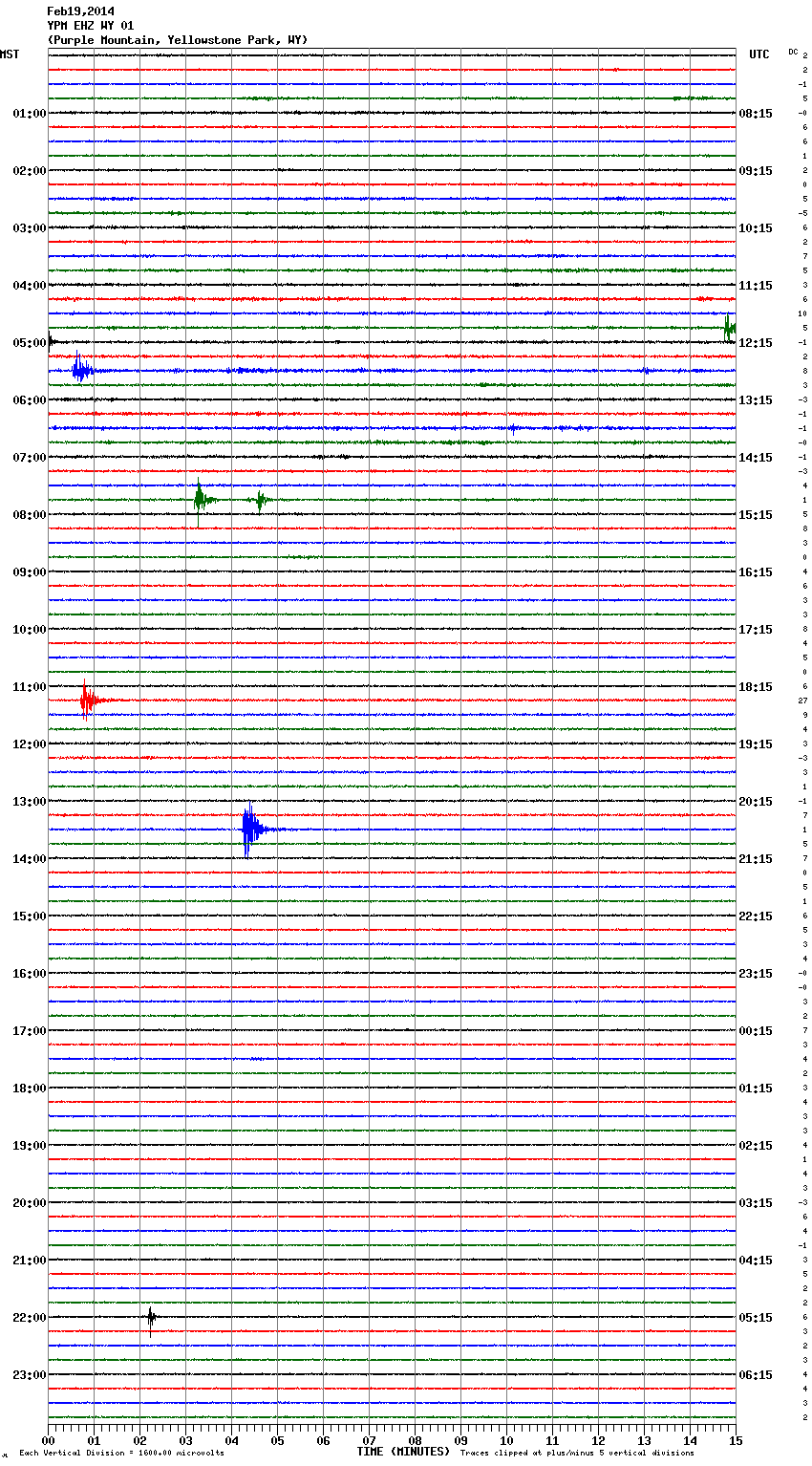
Task: Click the 12:15 UTC time label
Action: coord(756,343)
